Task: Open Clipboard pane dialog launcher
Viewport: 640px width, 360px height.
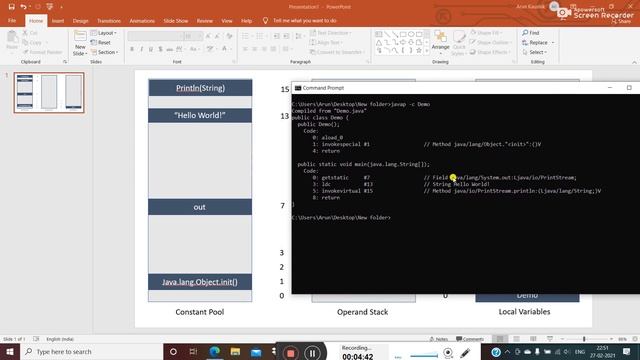Action: point(65,62)
